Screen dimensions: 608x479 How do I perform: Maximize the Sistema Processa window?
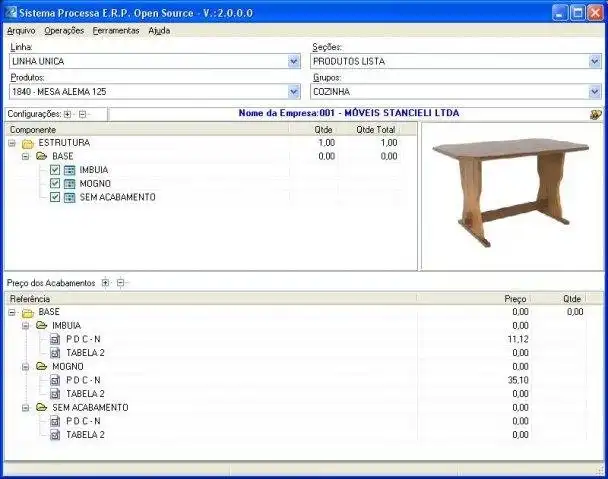tap(578, 13)
